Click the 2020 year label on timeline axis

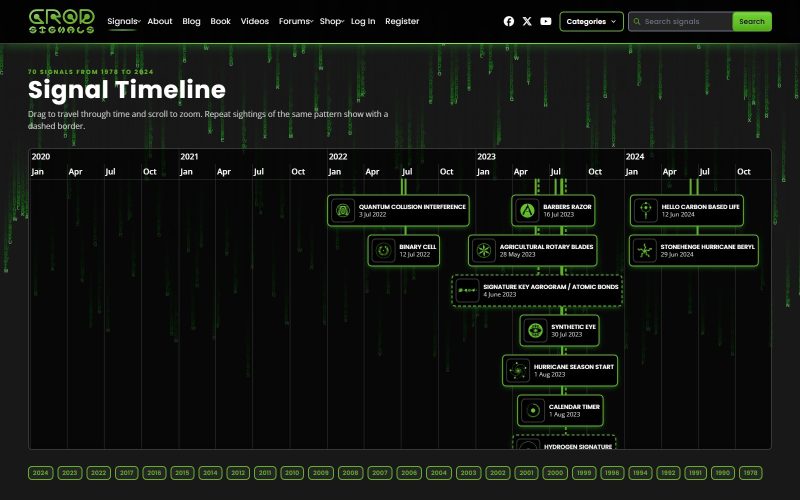click(x=41, y=157)
